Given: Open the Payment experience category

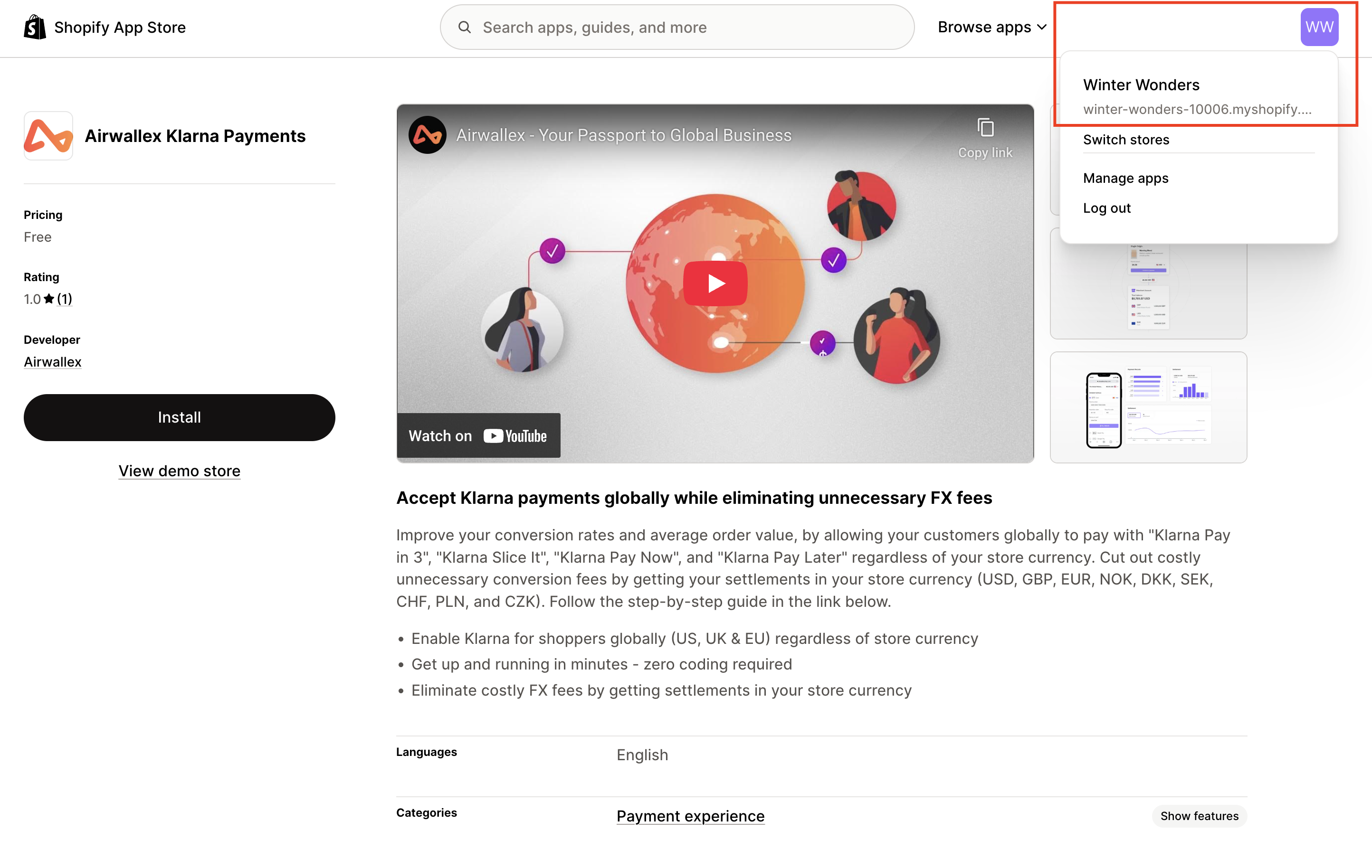Looking at the screenshot, I should [690, 816].
